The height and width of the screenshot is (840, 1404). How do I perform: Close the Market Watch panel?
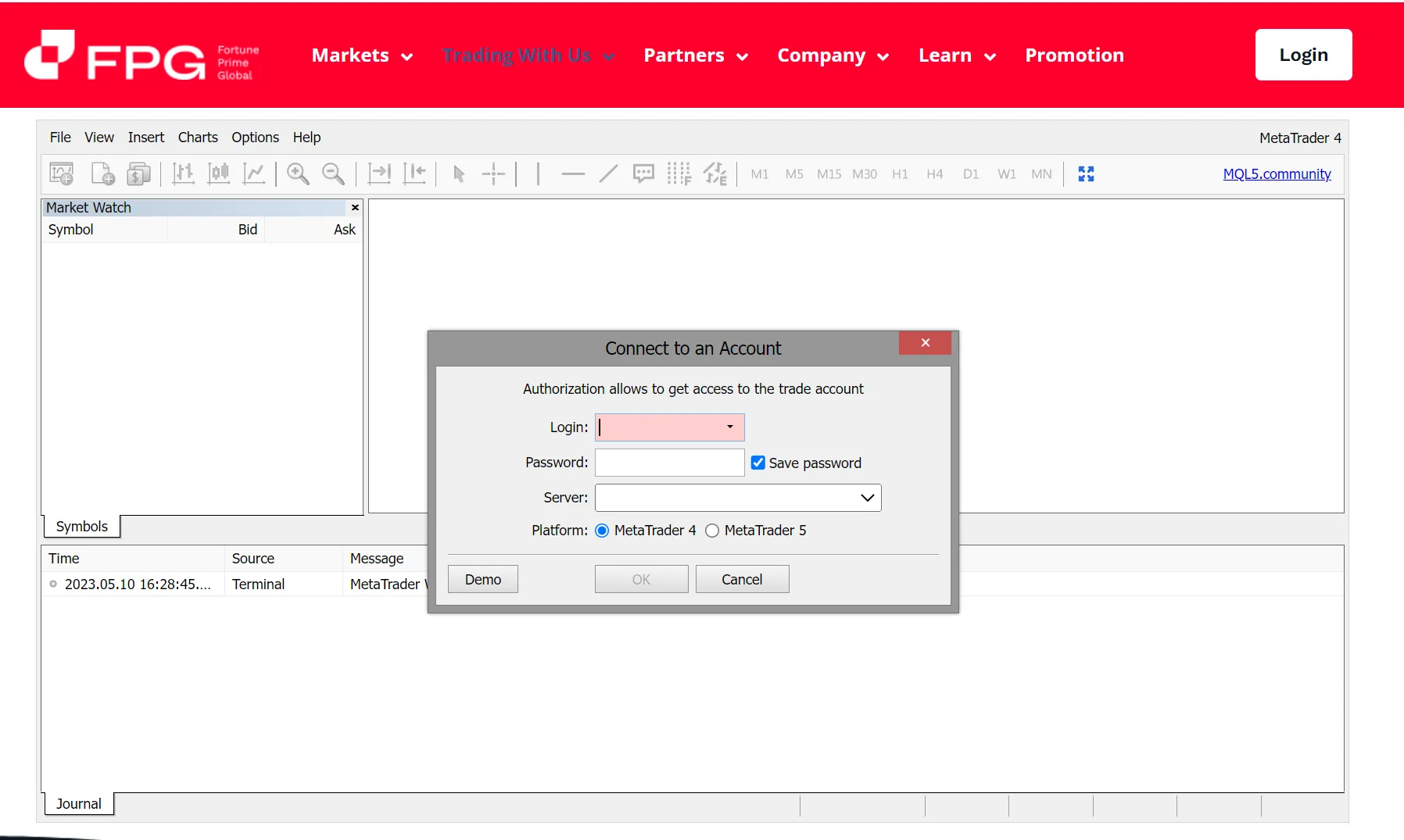pyautogui.click(x=355, y=208)
